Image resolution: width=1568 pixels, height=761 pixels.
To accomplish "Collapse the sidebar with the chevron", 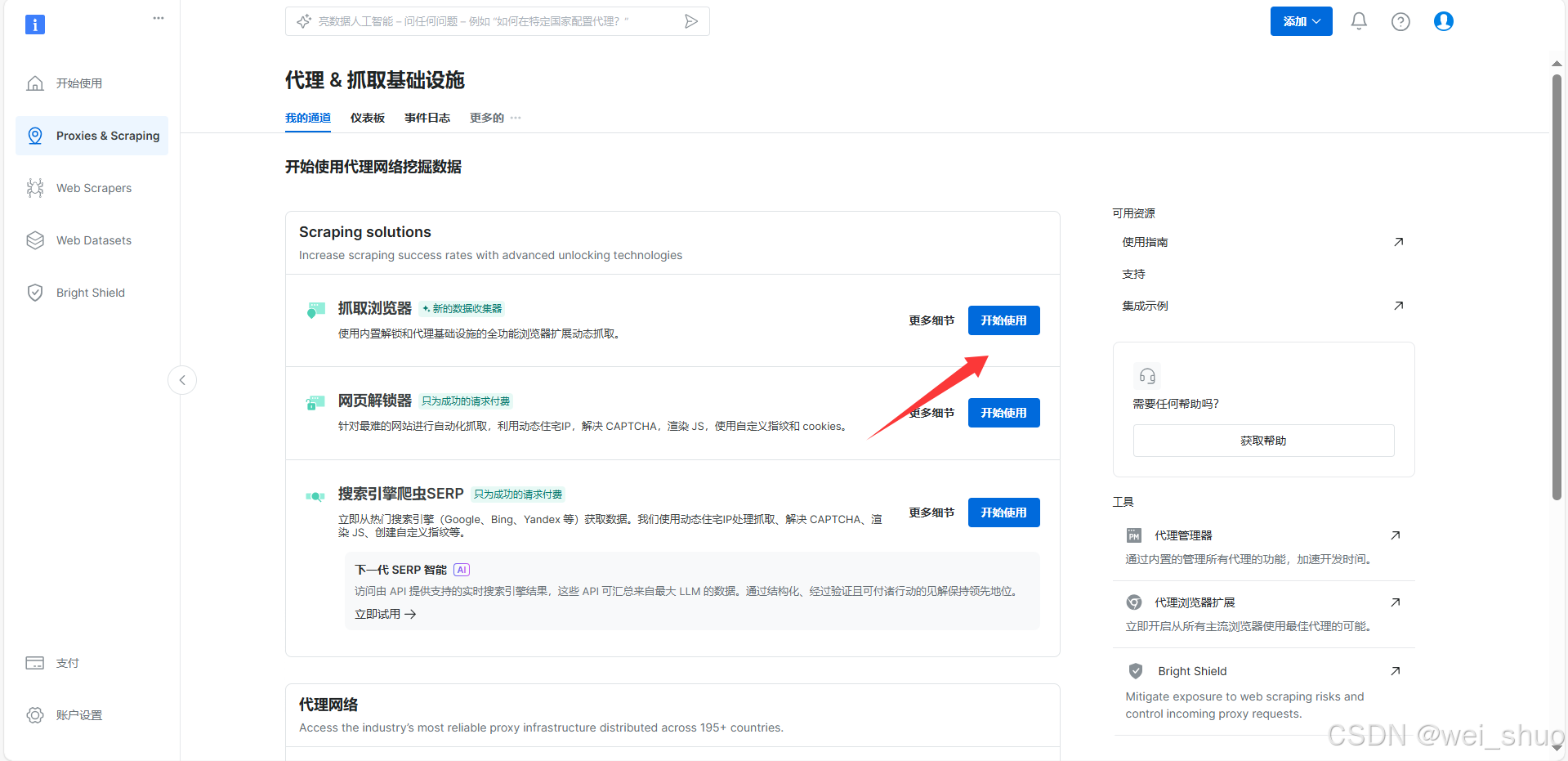I will pos(181,379).
